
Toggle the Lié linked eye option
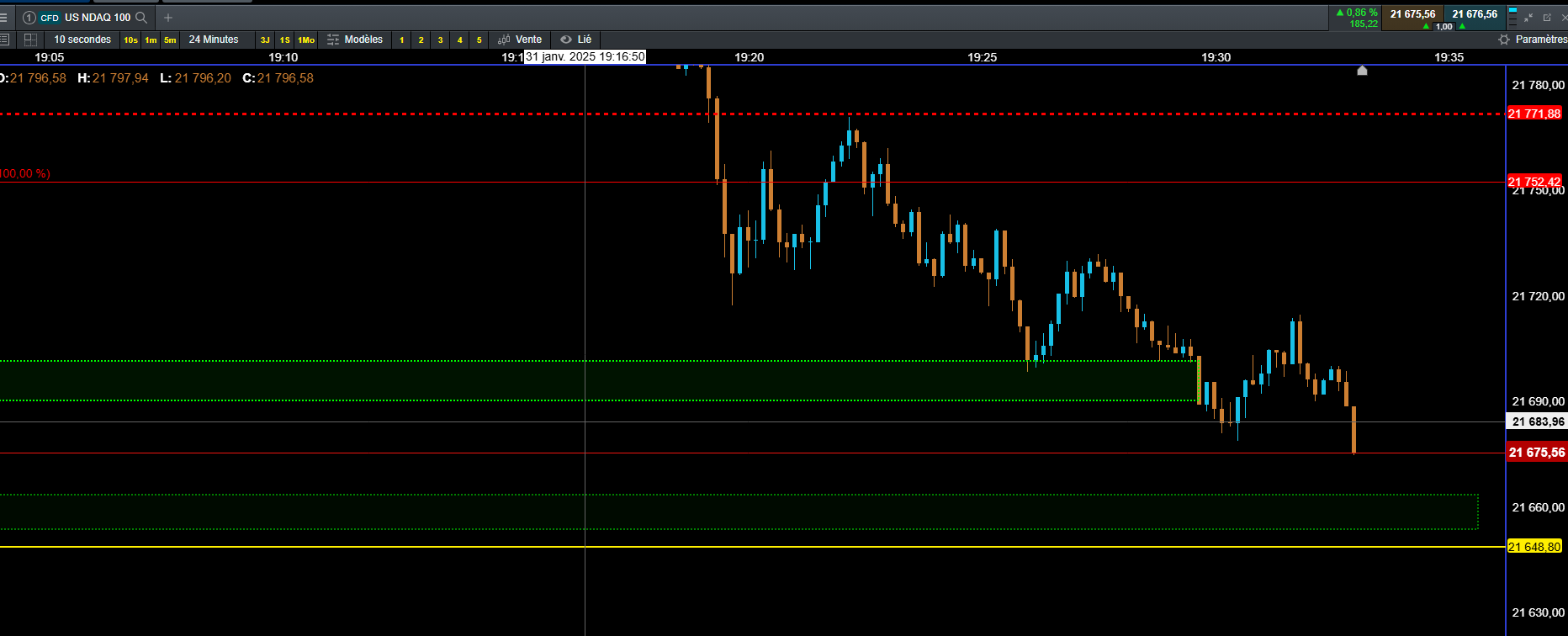pos(576,40)
